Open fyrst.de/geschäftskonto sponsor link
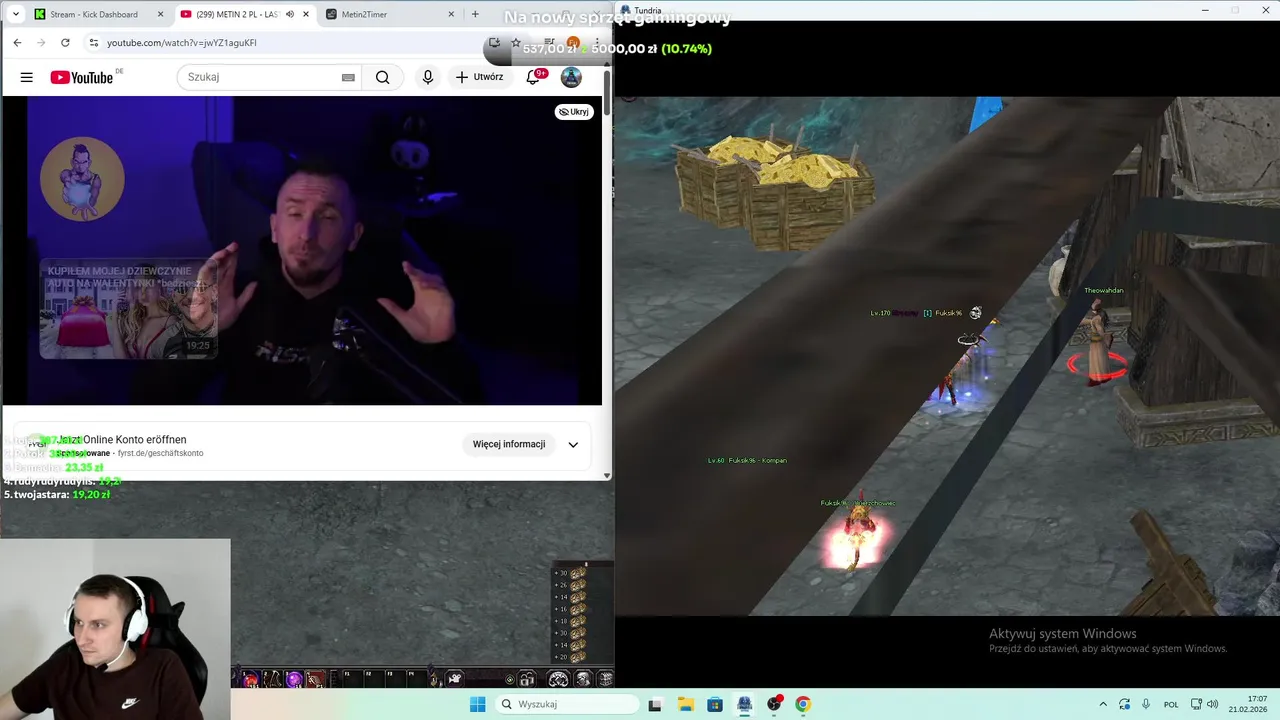The image size is (1280, 720). (x=160, y=453)
